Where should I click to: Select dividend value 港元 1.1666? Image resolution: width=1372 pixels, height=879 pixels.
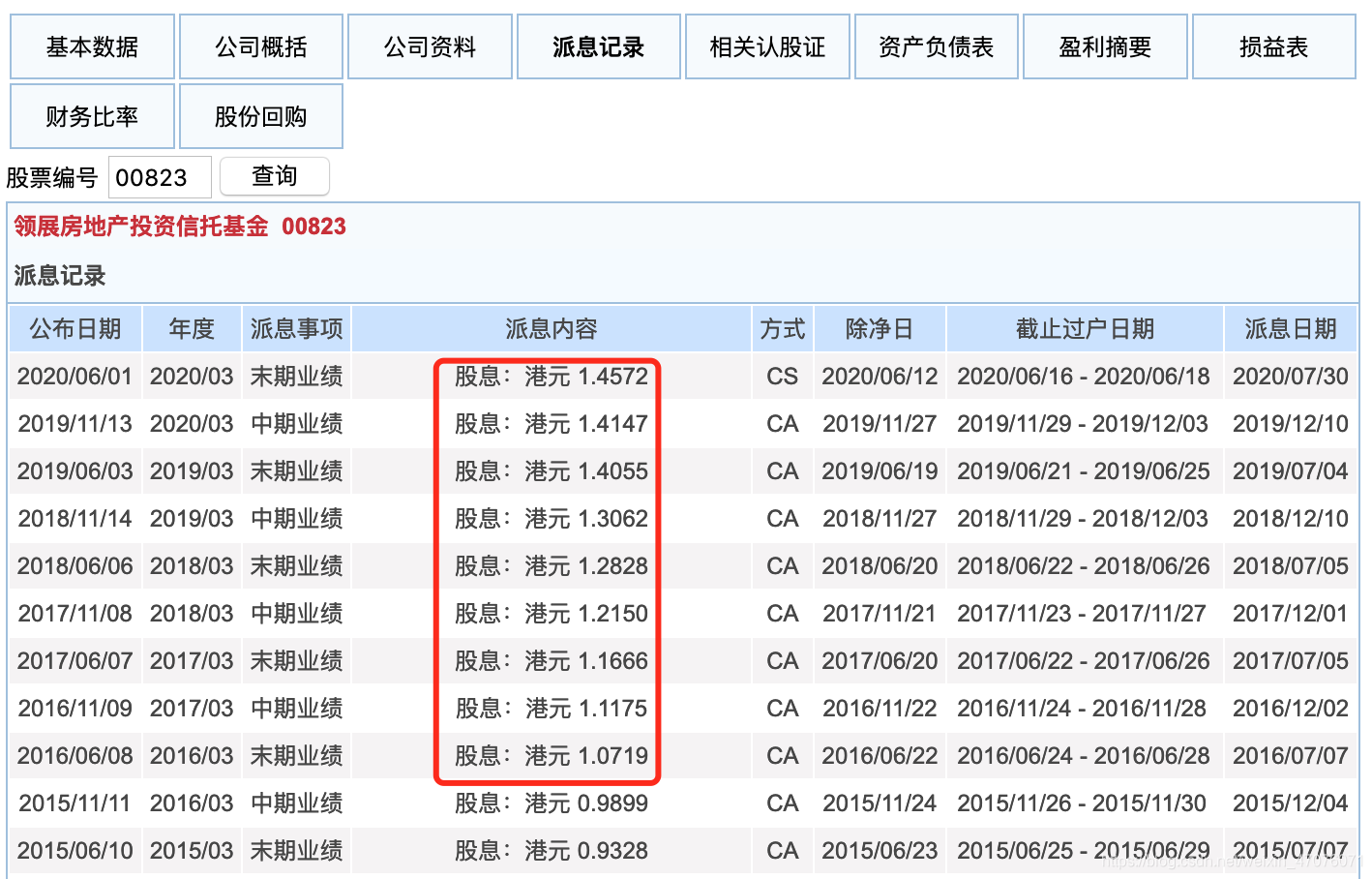click(586, 661)
